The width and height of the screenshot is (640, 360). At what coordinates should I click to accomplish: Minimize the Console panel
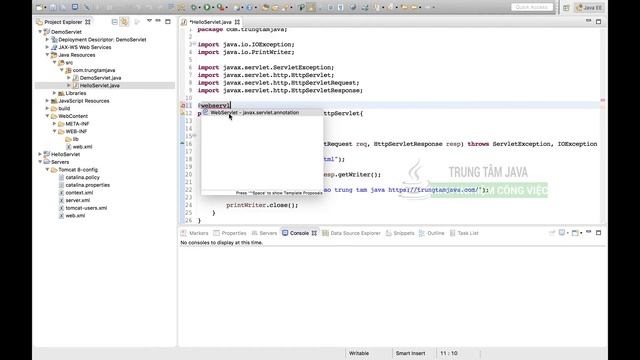coord(589,232)
